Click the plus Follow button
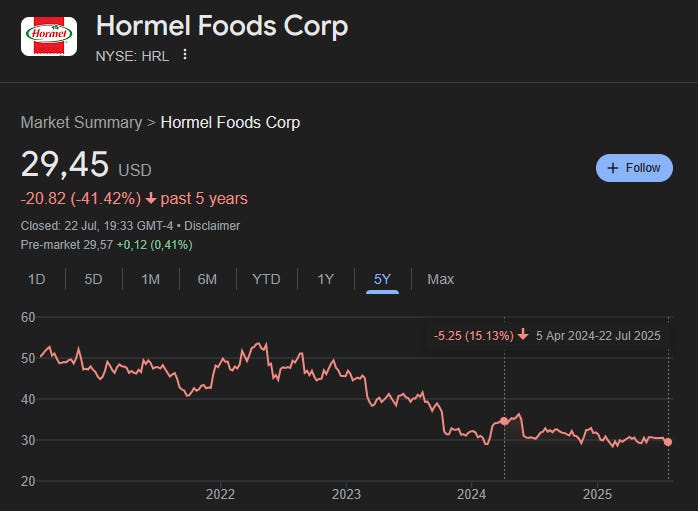This screenshot has width=698, height=511. click(x=634, y=168)
